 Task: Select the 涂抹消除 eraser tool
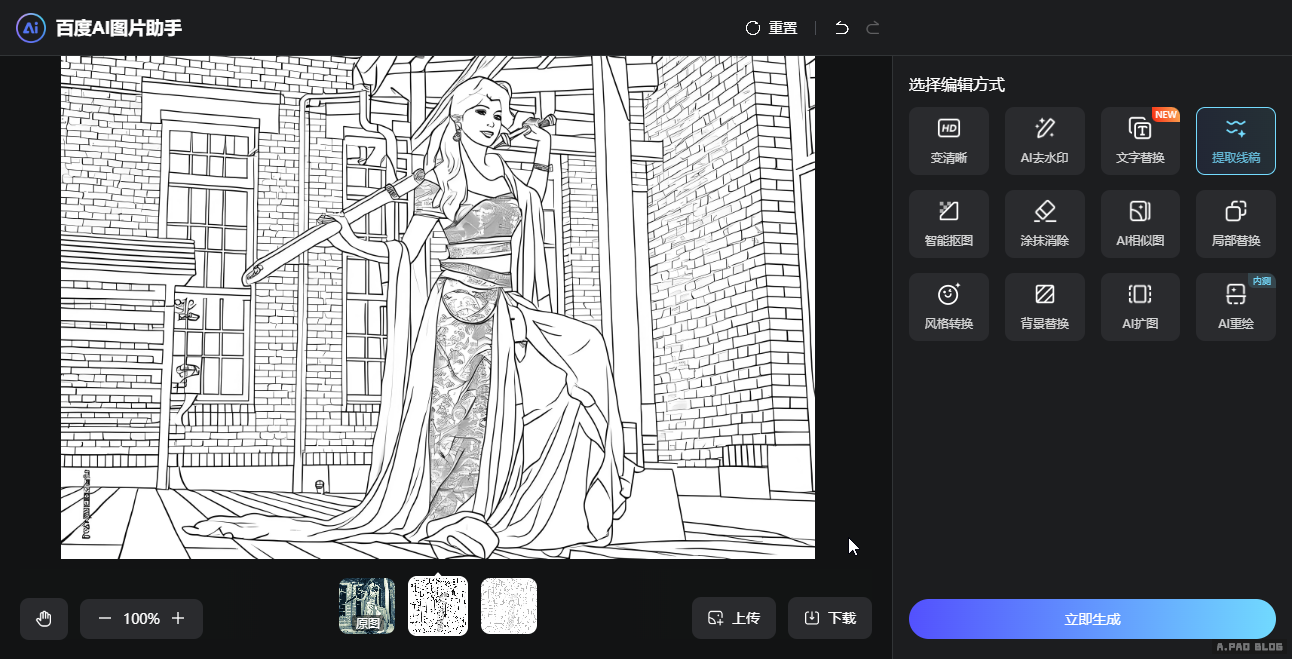pos(1044,224)
